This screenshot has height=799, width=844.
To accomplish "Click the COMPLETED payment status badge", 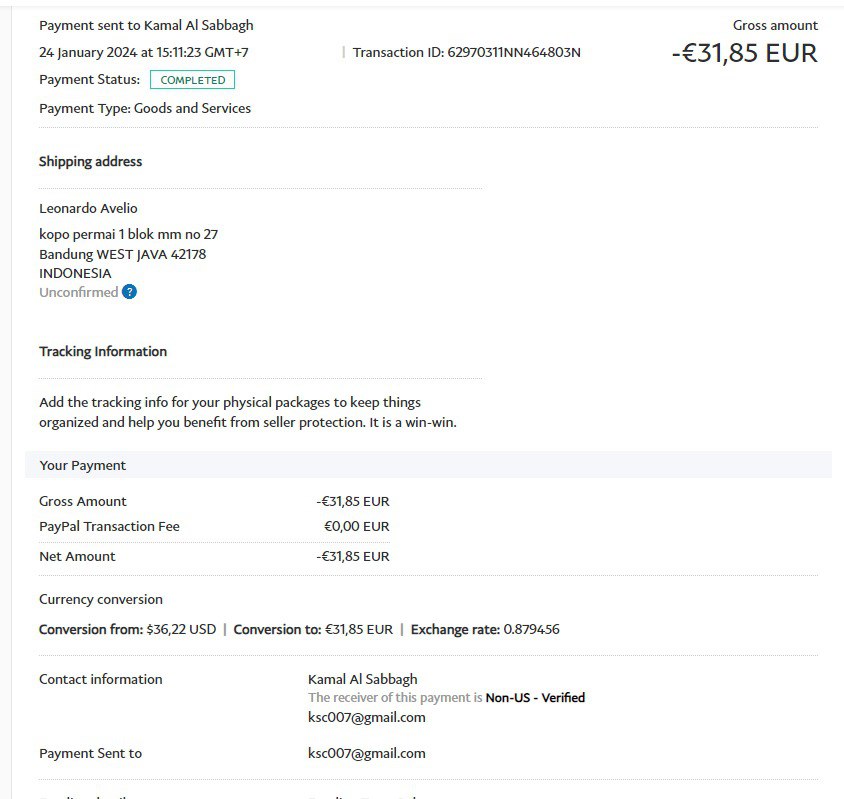I will 193,80.
